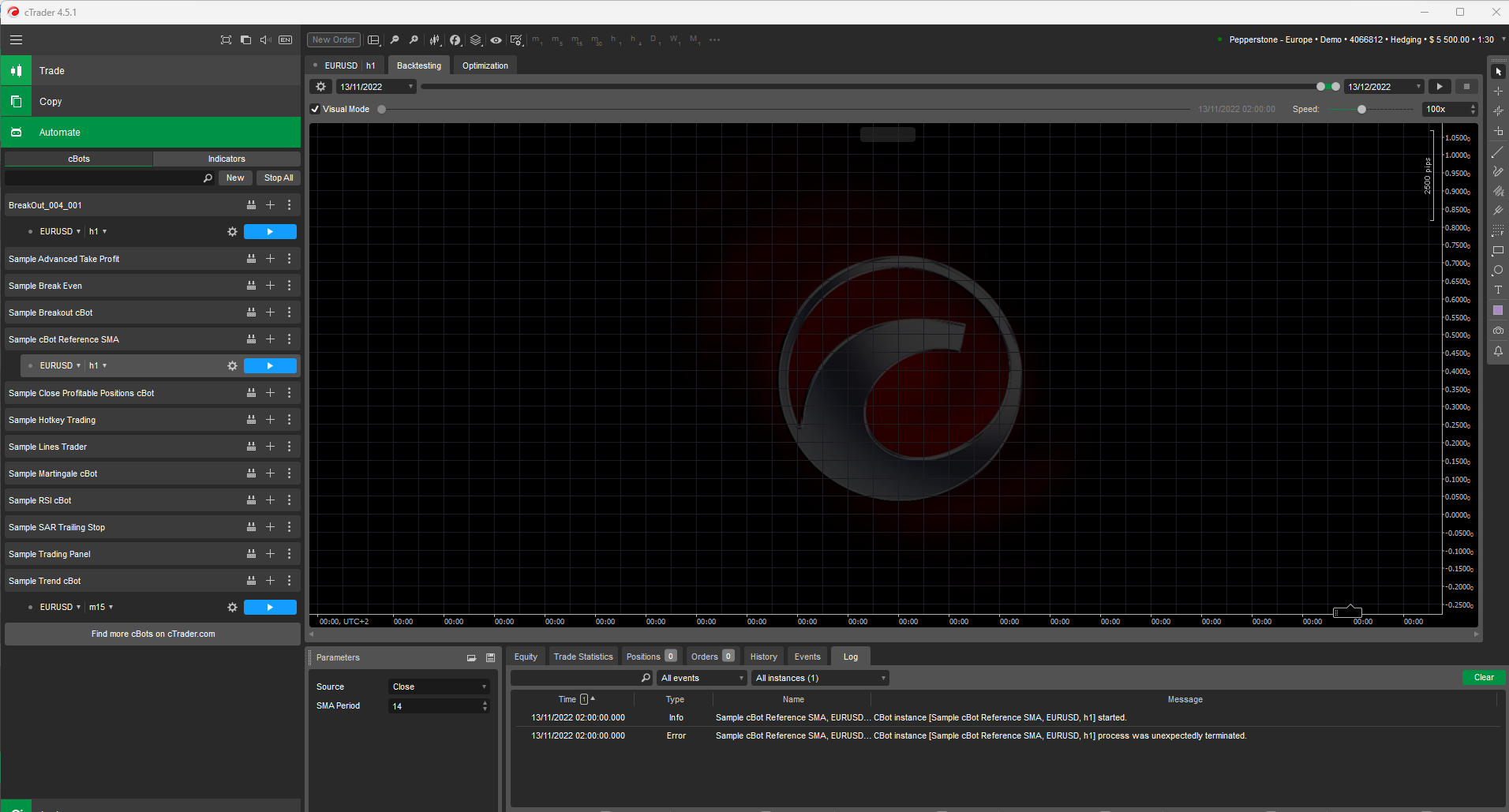Open the chart layers icon
1509x812 pixels.
click(x=475, y=39)
